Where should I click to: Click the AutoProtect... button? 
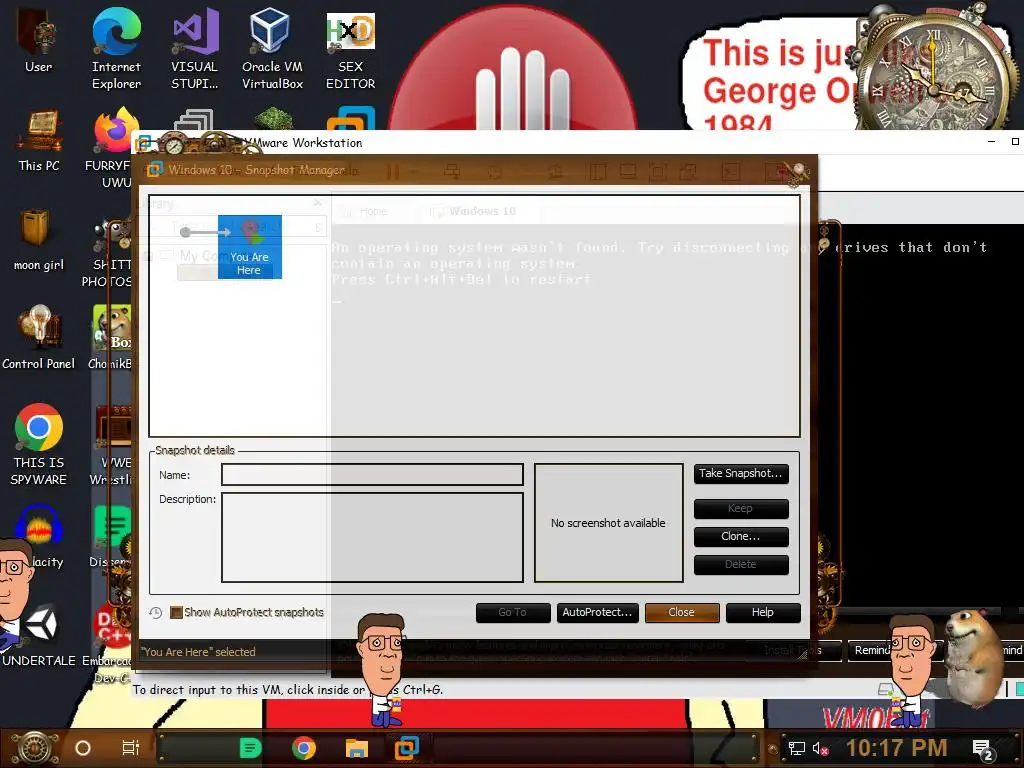pos(598,613)
